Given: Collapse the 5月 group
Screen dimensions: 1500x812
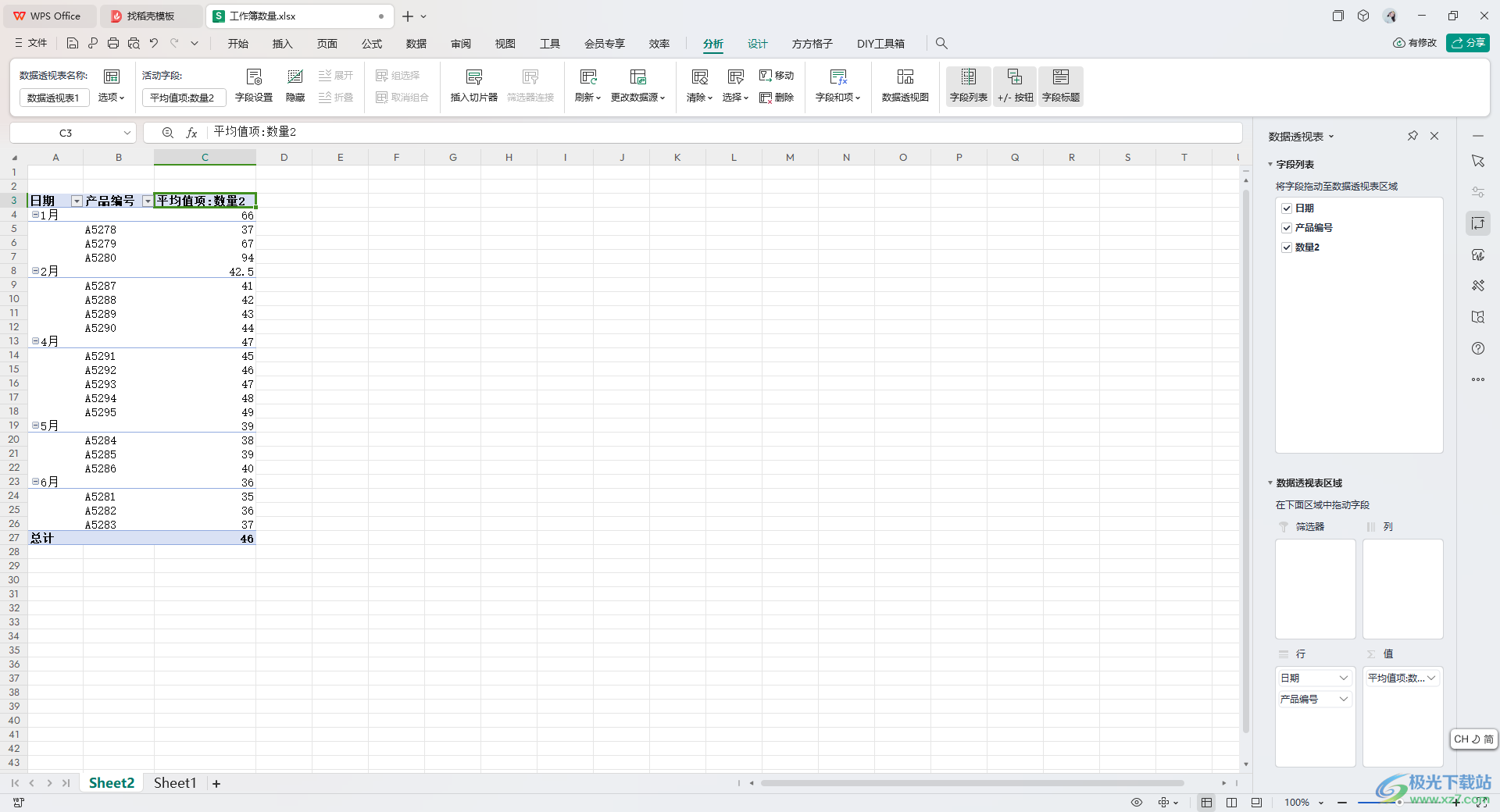Looking at the screenshot, I should click(35, 426).
